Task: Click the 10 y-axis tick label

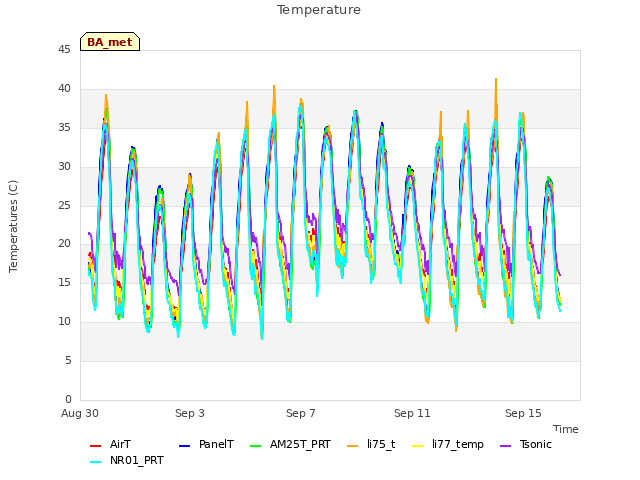Action: [64, 322]
